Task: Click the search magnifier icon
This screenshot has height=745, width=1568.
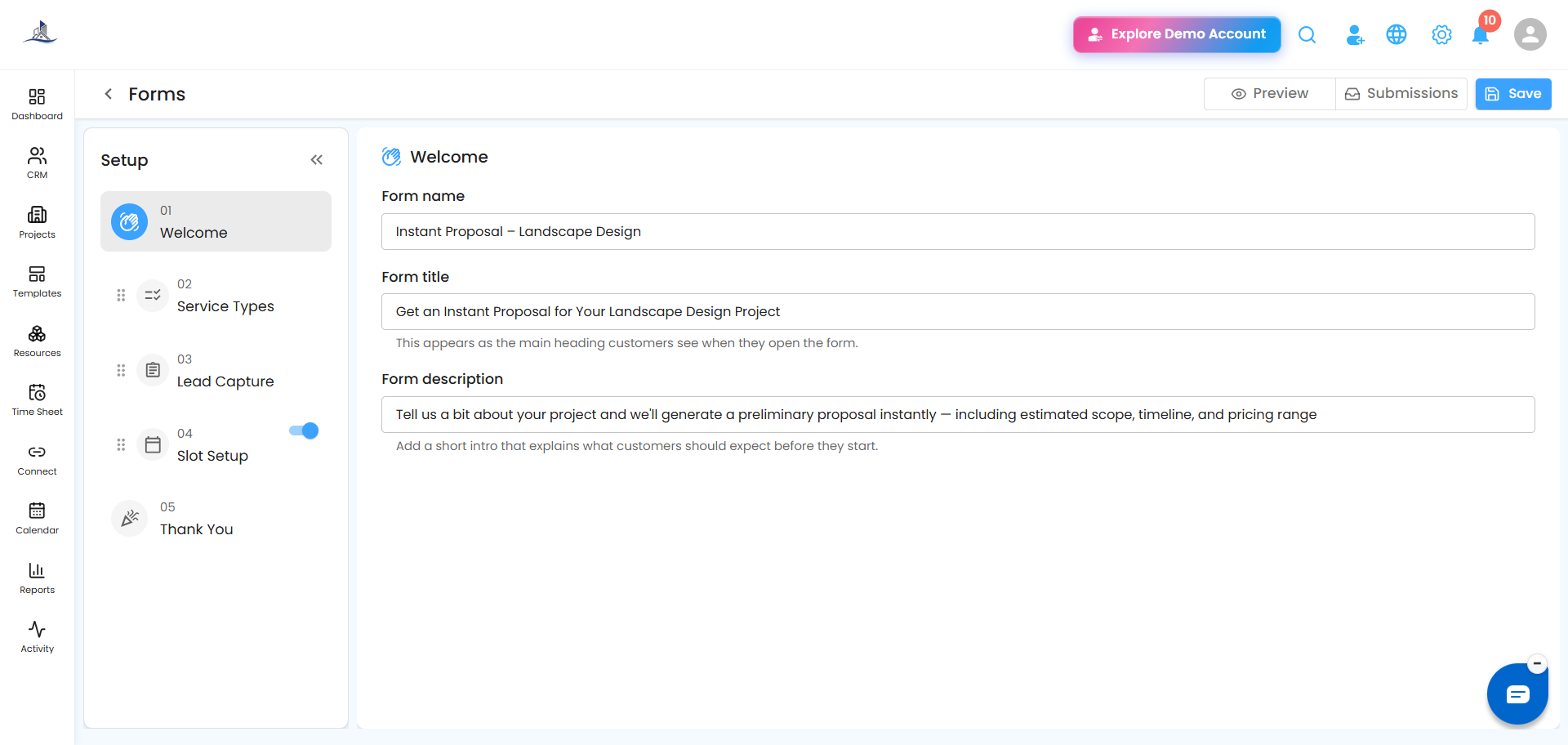Action: pos(1307,34)
